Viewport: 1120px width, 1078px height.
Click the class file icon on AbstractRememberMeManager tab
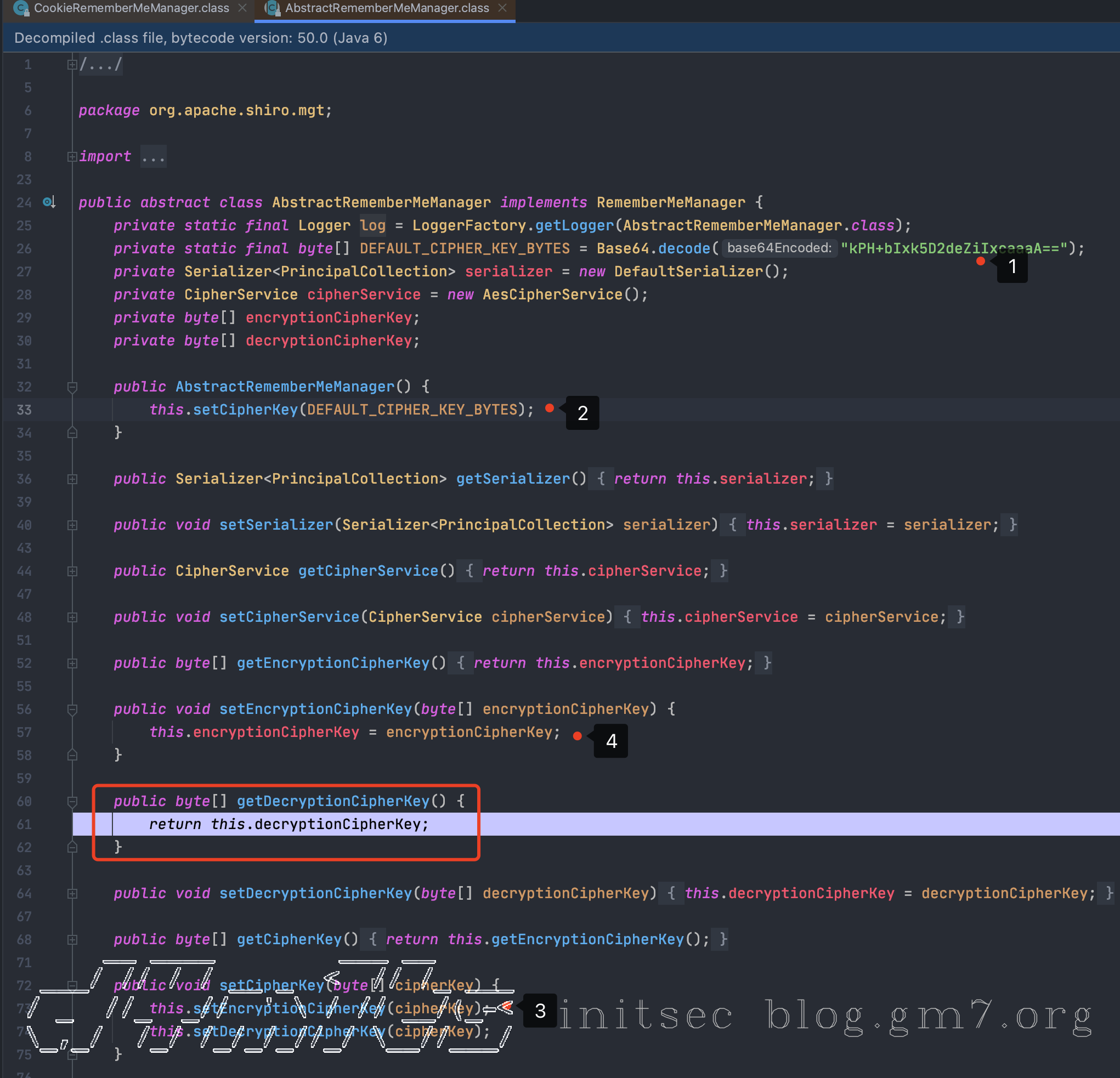(273, 8)
